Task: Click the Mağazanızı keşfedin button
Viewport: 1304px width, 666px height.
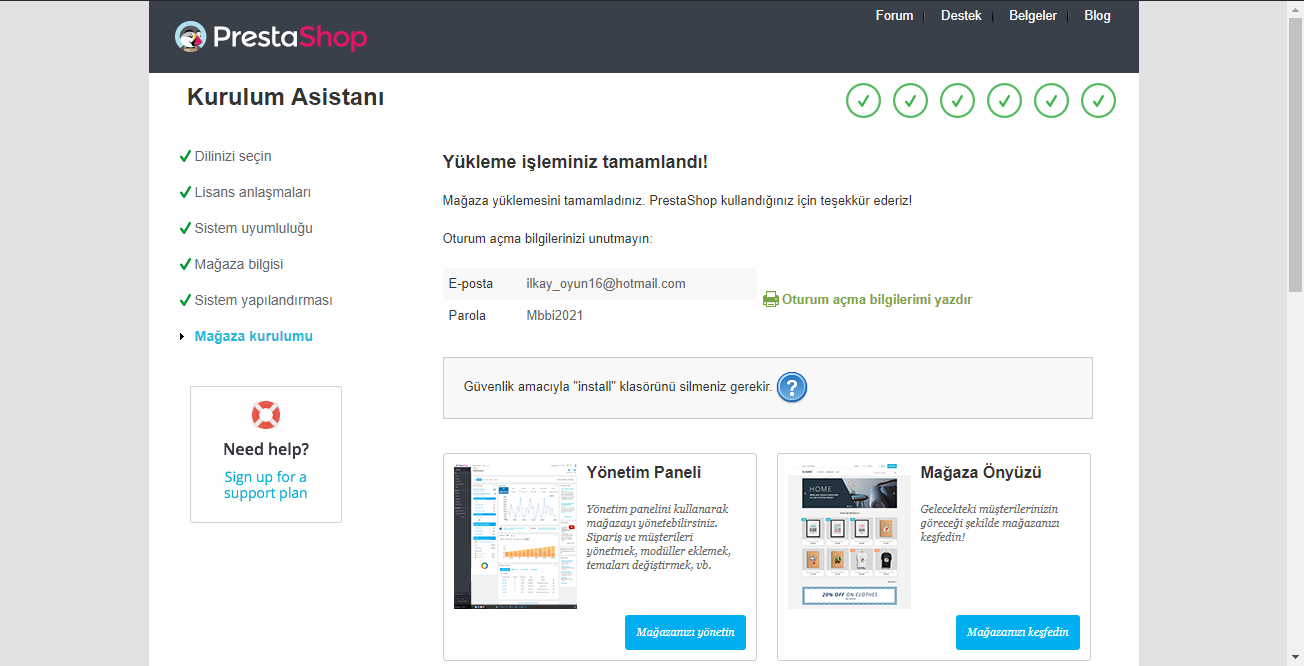Action: pyautogui.click(x=1018, y=632)
